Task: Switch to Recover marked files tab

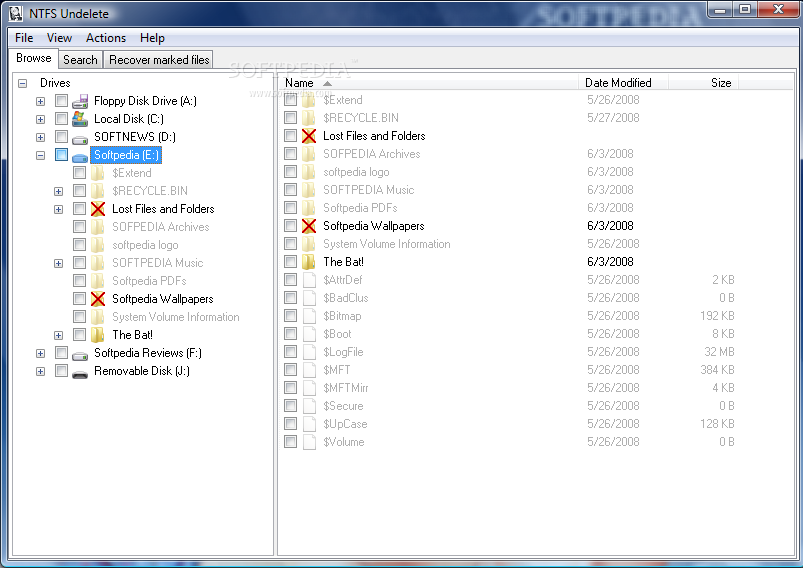Action: tap(159, 60)
